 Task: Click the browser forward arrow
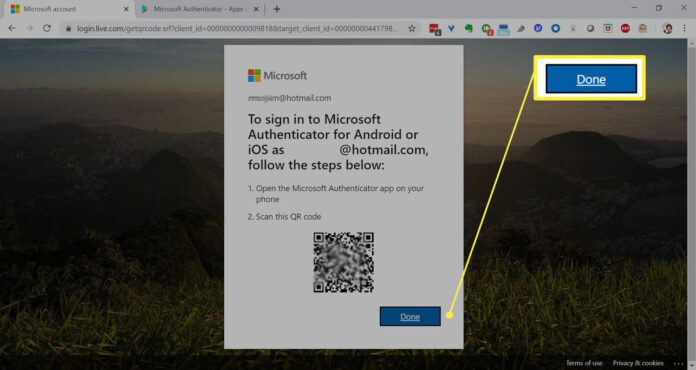point(29,28)
